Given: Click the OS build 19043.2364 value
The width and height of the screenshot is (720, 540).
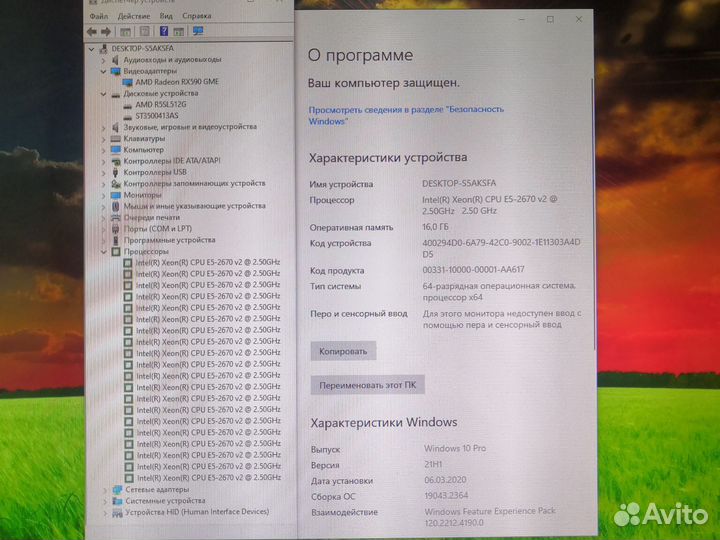Looking at the screenshot, I should [446, 496].
